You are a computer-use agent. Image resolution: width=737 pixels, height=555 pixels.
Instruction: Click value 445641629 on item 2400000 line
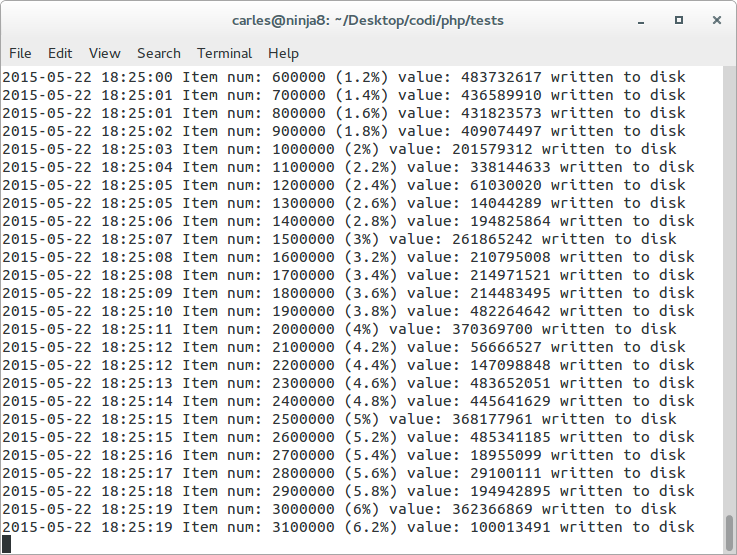[510, 401]
